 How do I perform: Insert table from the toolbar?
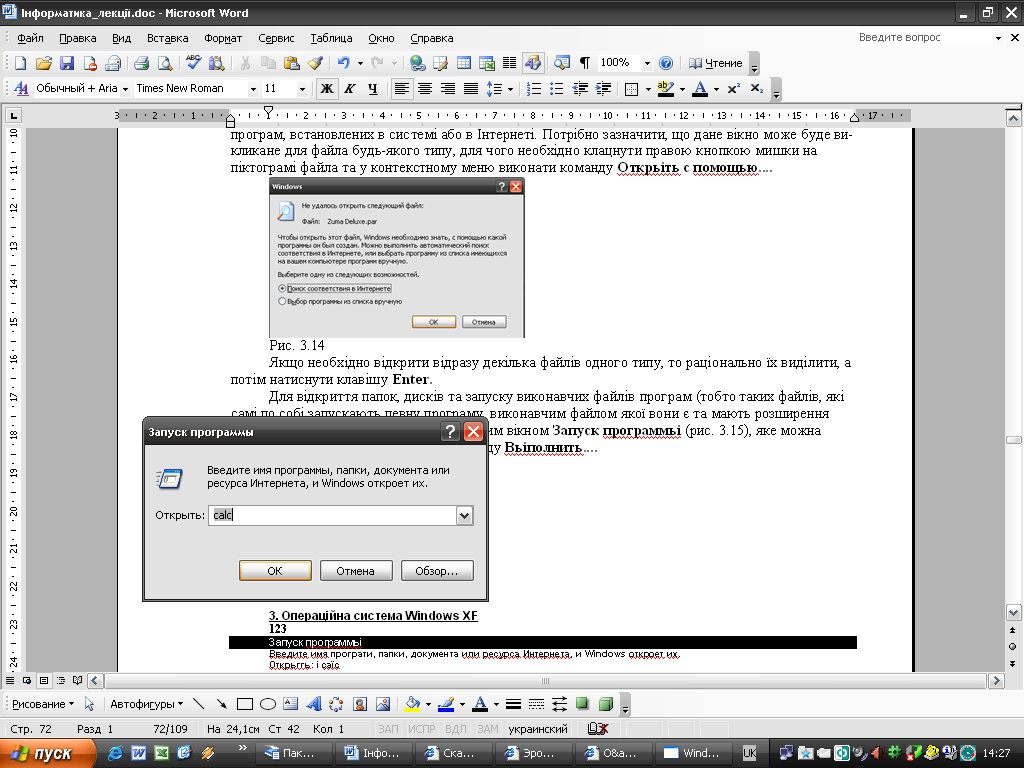(x=464, y=63)
